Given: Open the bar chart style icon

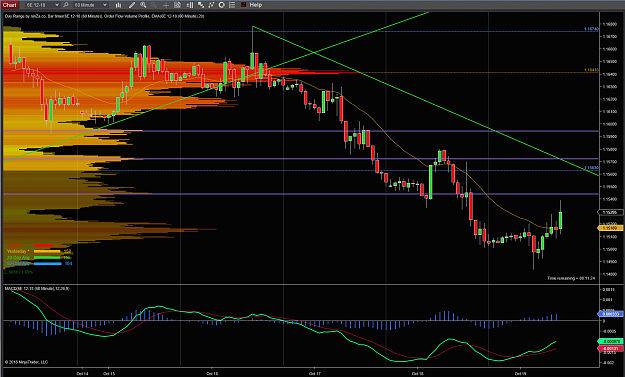Looking at the screenshot, I should point(118,5).
